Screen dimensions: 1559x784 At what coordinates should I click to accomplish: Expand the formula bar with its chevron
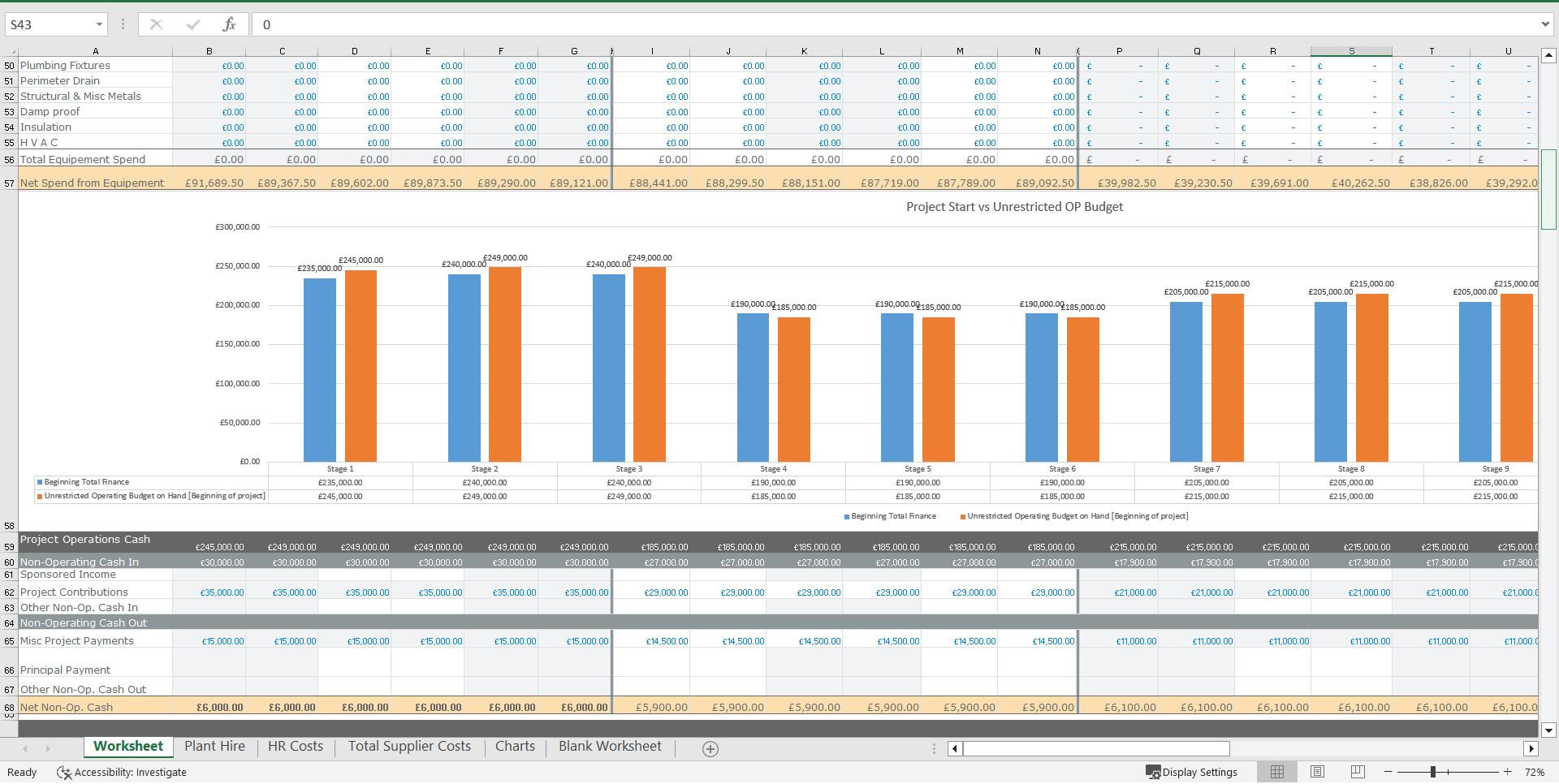click(x=1546, y=24)
